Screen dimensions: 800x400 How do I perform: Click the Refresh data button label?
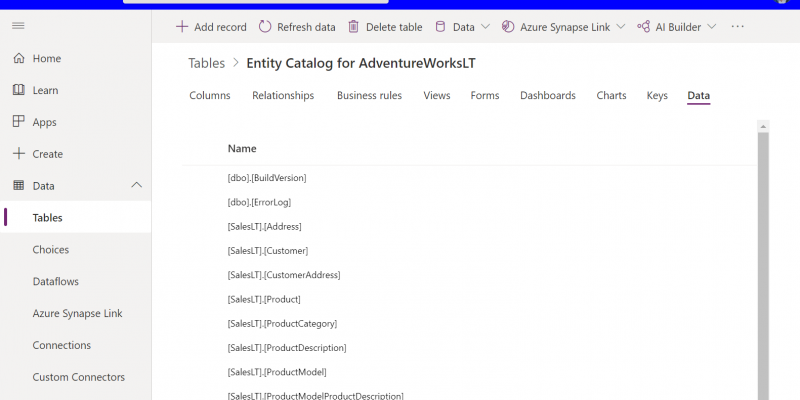306,27
